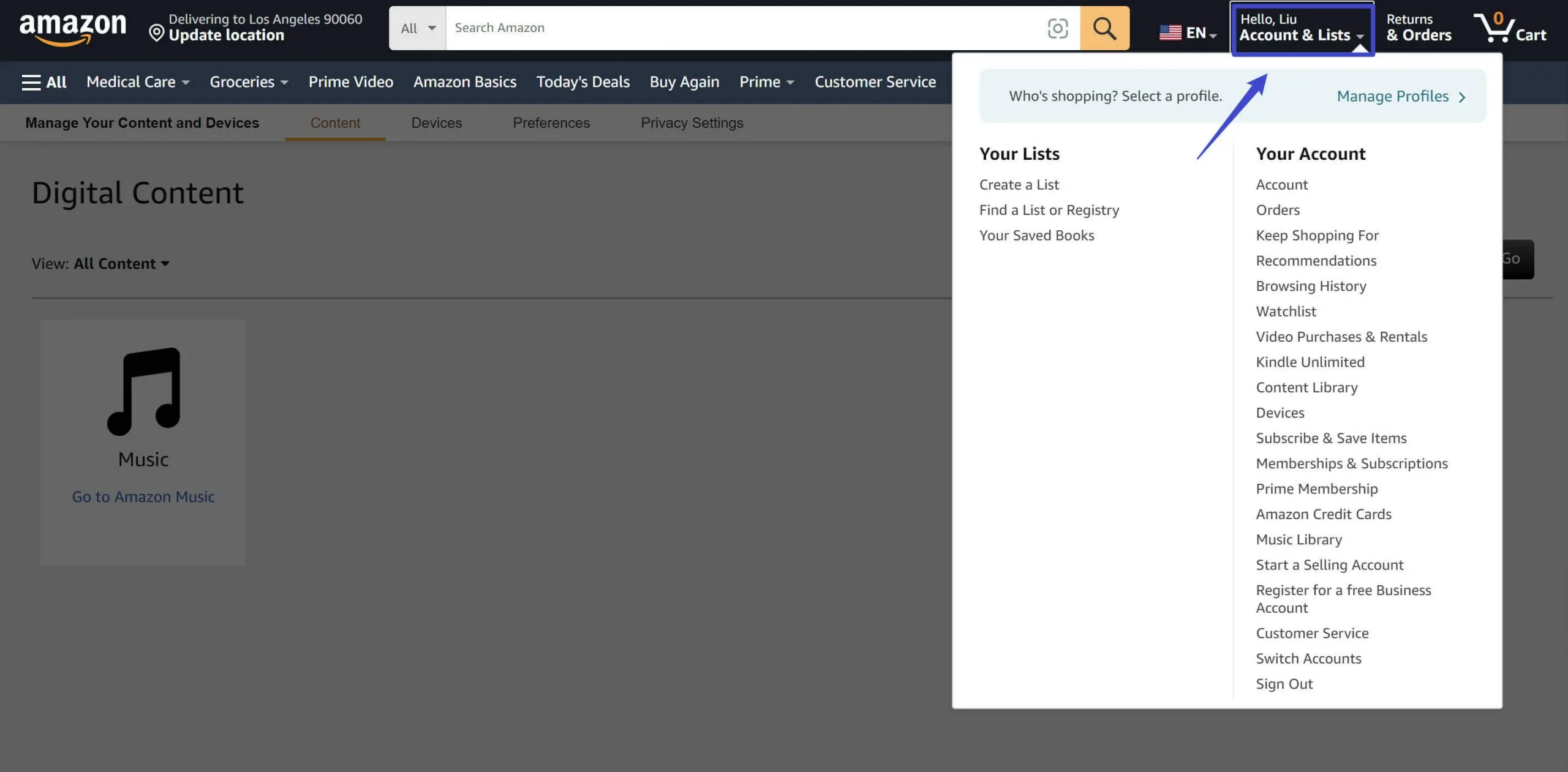The height and width of the screenshot is (772, 1568).
Task: Select the Devices tab
Action: point(436,121)
